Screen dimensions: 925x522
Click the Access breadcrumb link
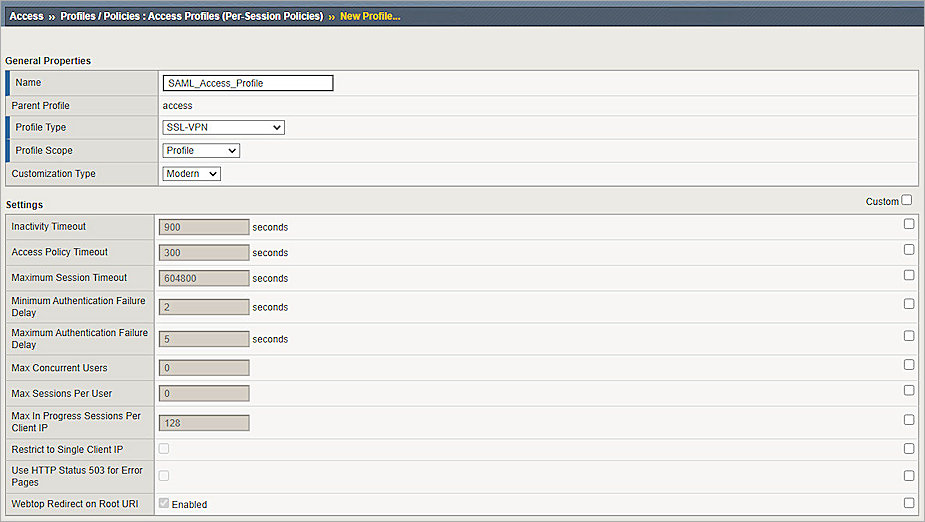tap(26, 16)
